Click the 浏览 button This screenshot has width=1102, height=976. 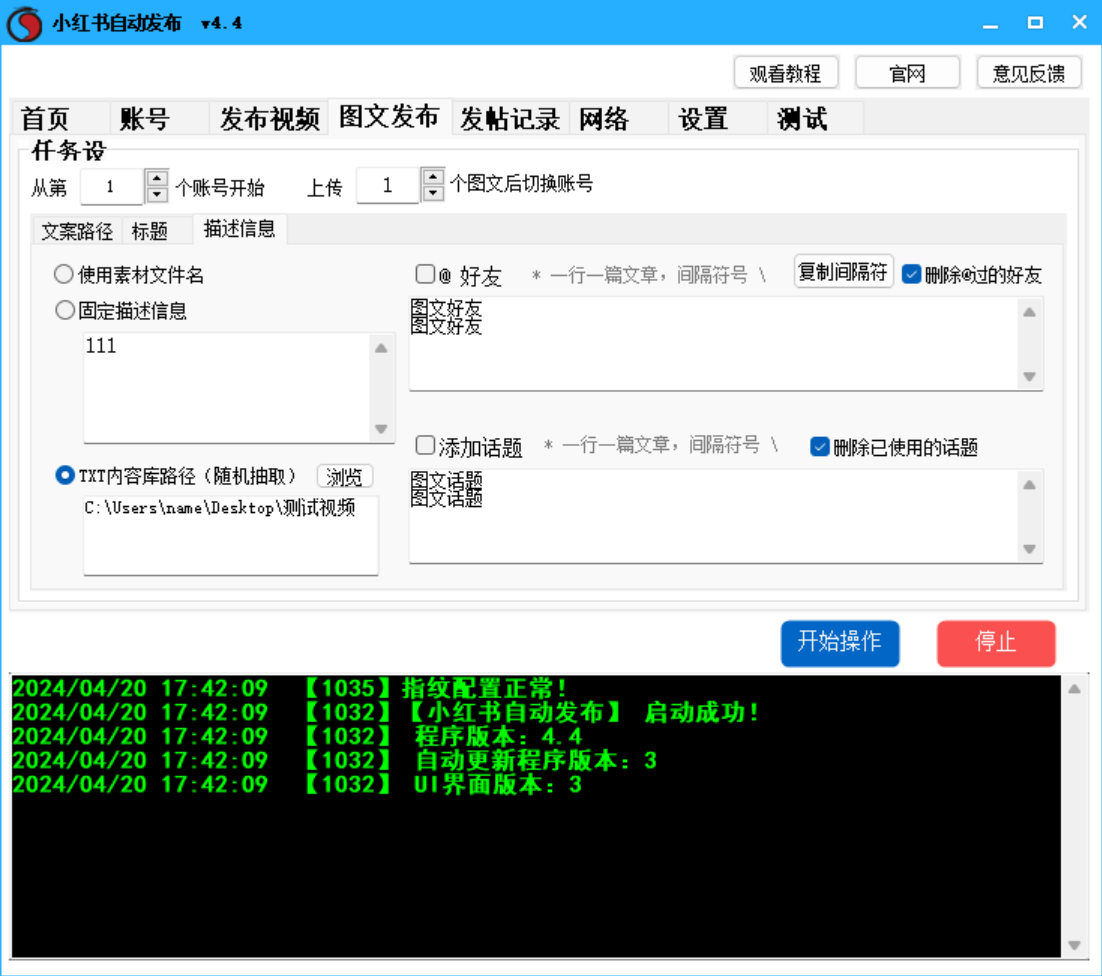coord(344,476)
